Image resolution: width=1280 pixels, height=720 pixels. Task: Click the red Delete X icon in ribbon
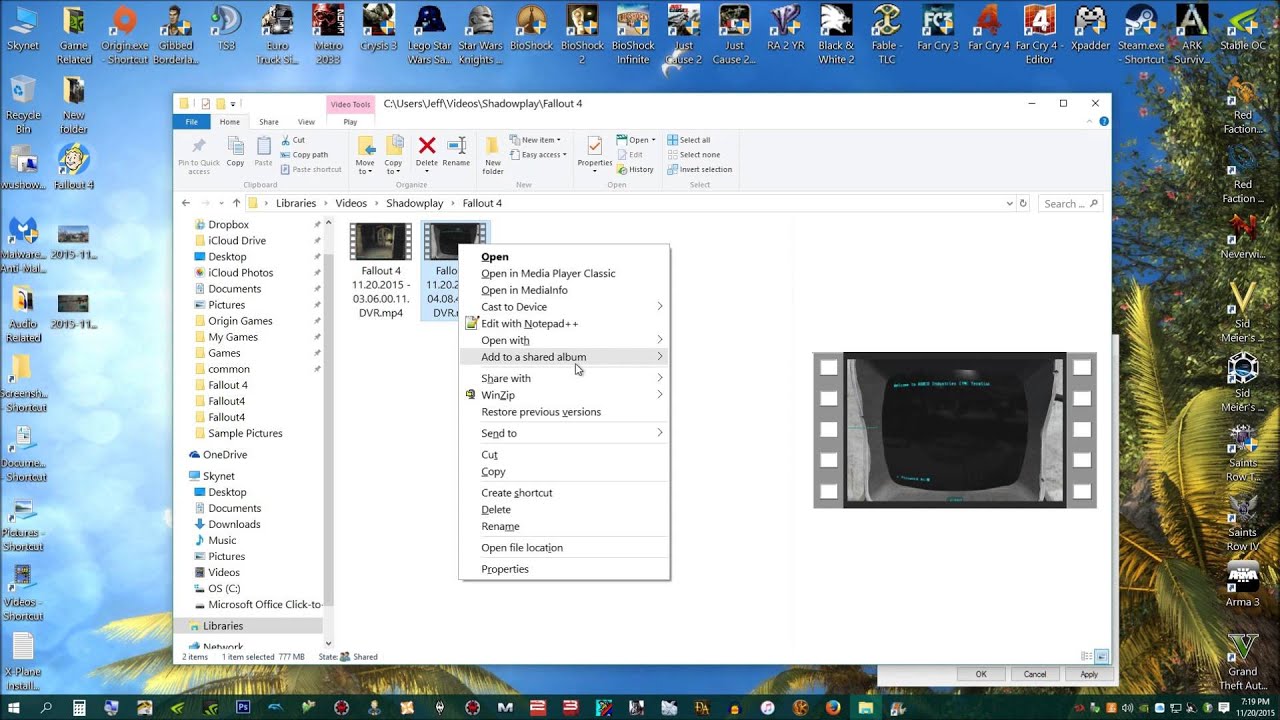(427, 146)
